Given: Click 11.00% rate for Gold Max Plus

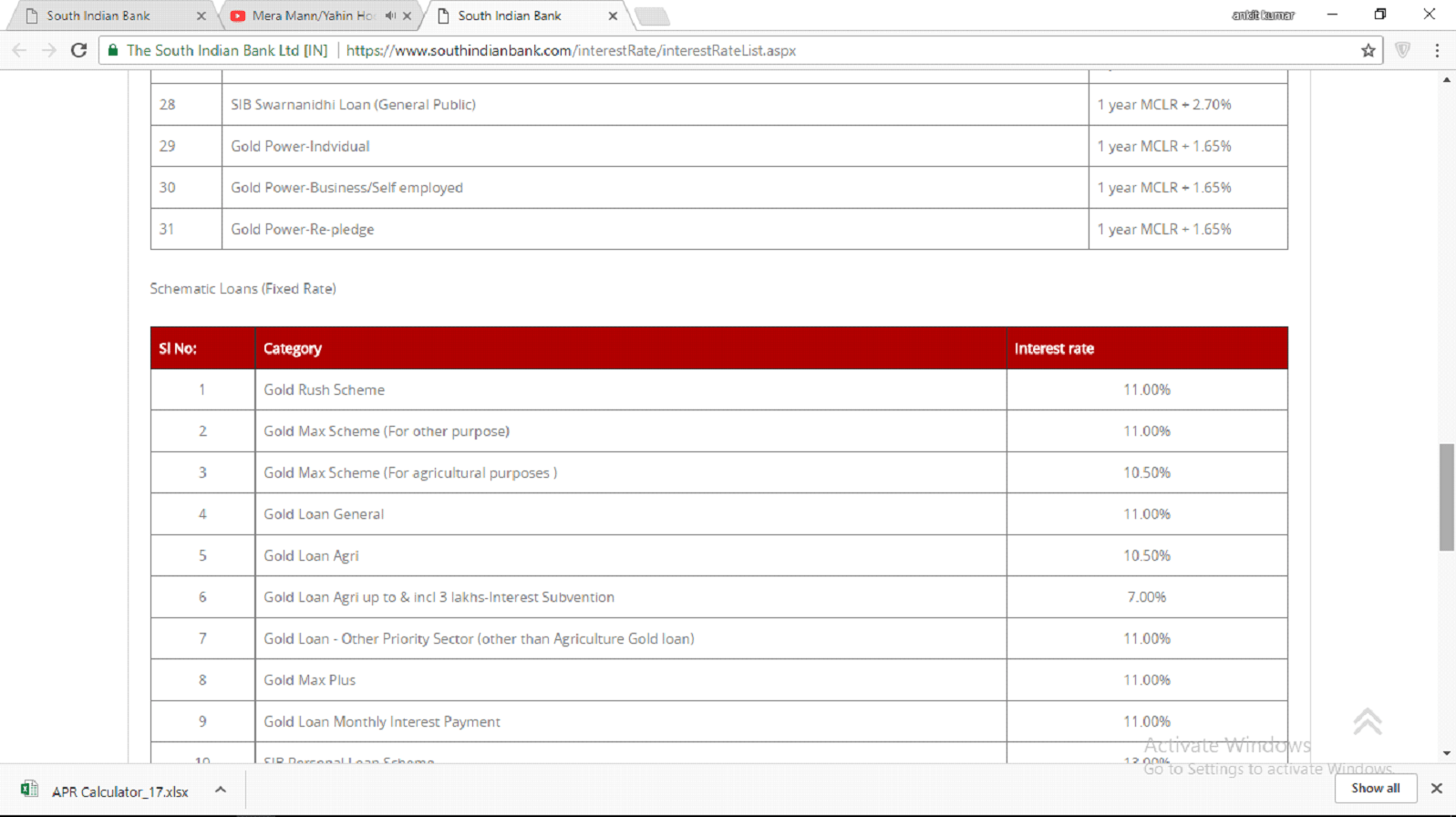Looking at the screenshot, I should (x=1147, y=680).
